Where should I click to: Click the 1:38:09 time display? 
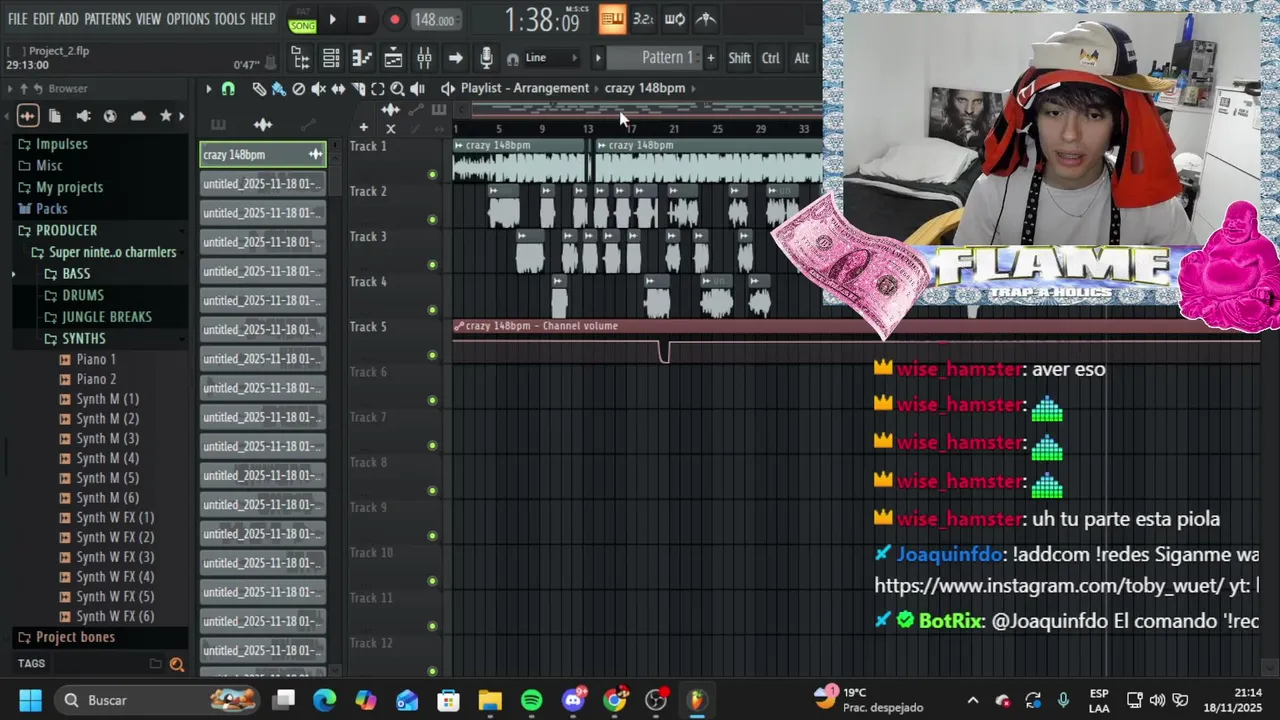(541, 19)
